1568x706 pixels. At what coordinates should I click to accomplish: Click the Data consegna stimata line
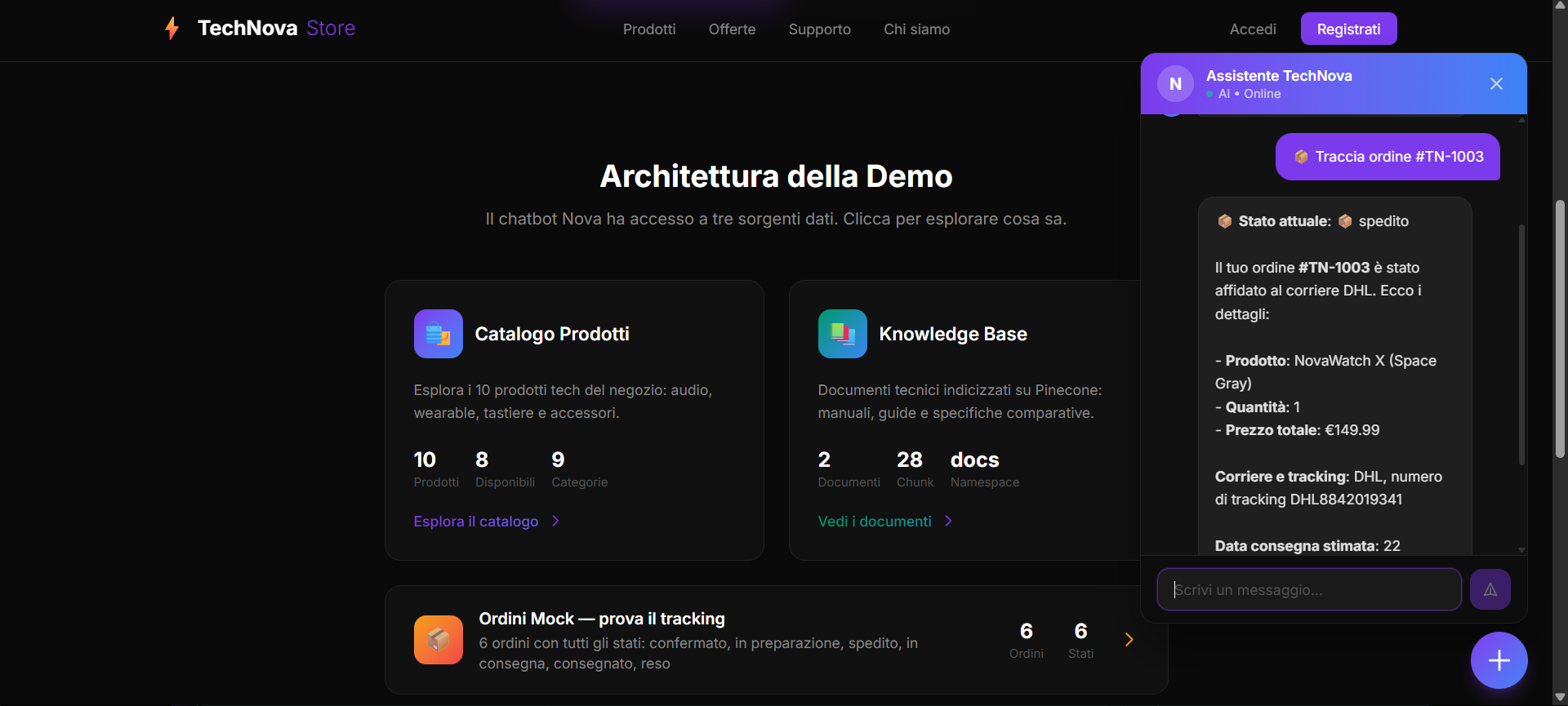pos(1307,546)
